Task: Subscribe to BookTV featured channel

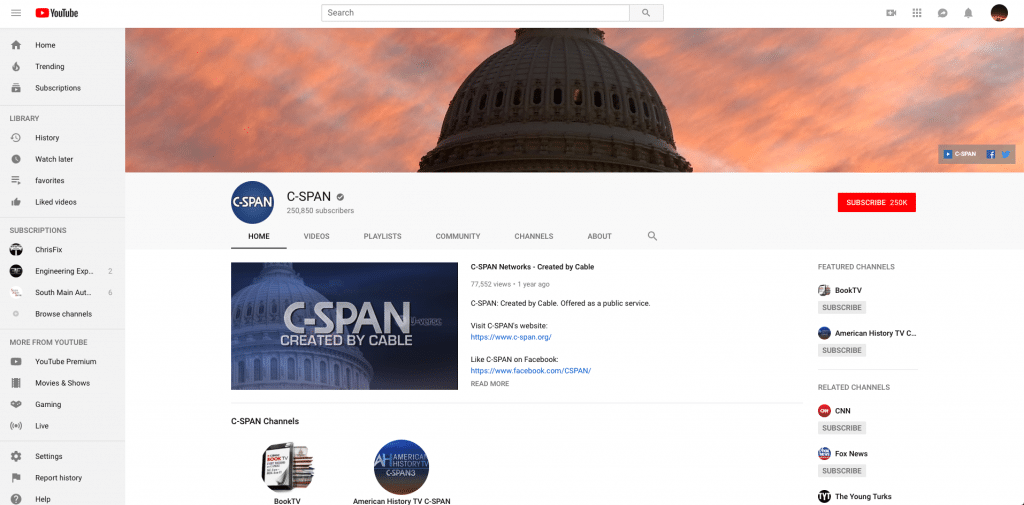Action: pyautogui.click(x=842, y=308)
